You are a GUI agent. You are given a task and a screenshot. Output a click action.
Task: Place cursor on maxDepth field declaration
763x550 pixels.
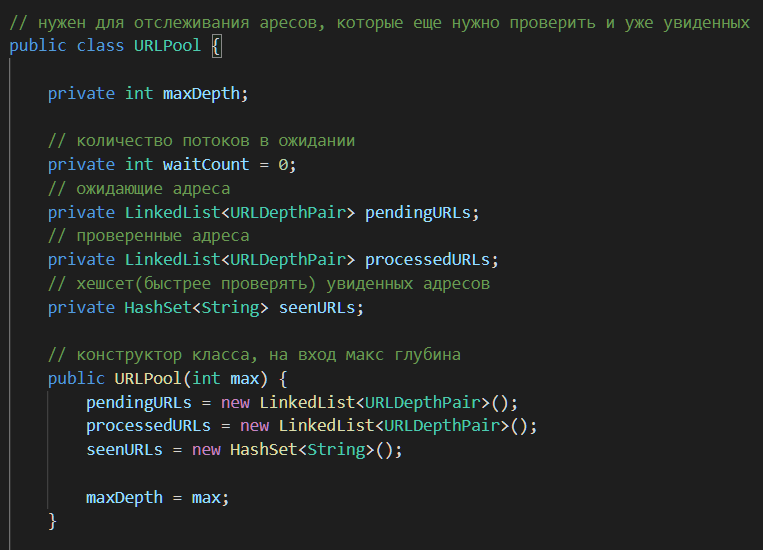[148, 93]
